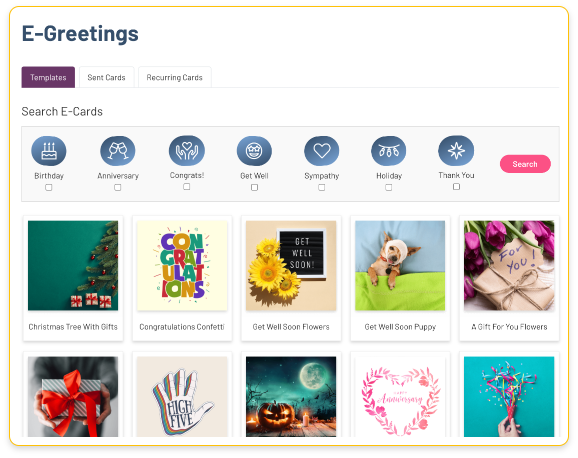Screen dimensions: 578x458
Task: Click the Birthday cake category icon
Action: pos(49,151)
